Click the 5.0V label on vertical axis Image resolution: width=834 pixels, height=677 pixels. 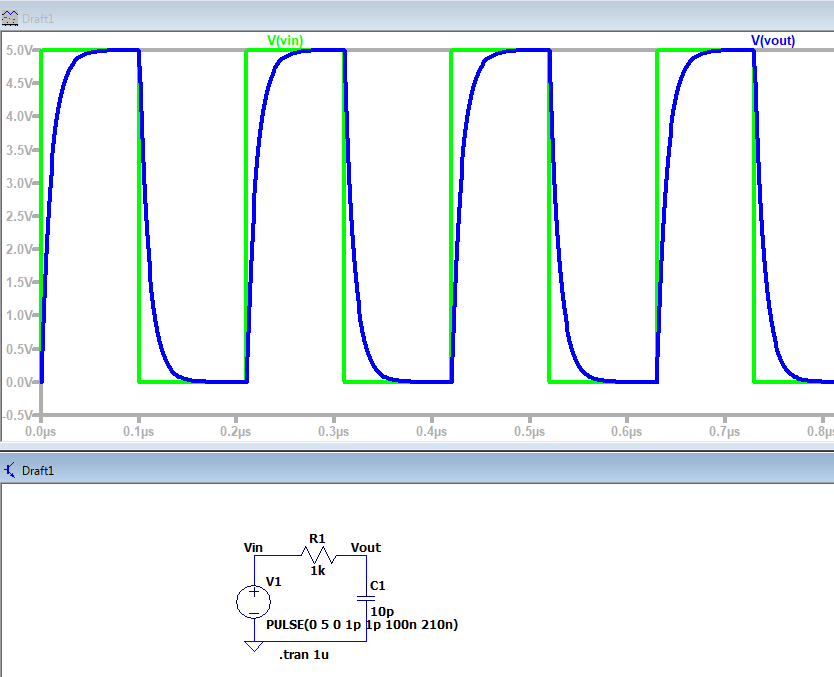(20, 50)
